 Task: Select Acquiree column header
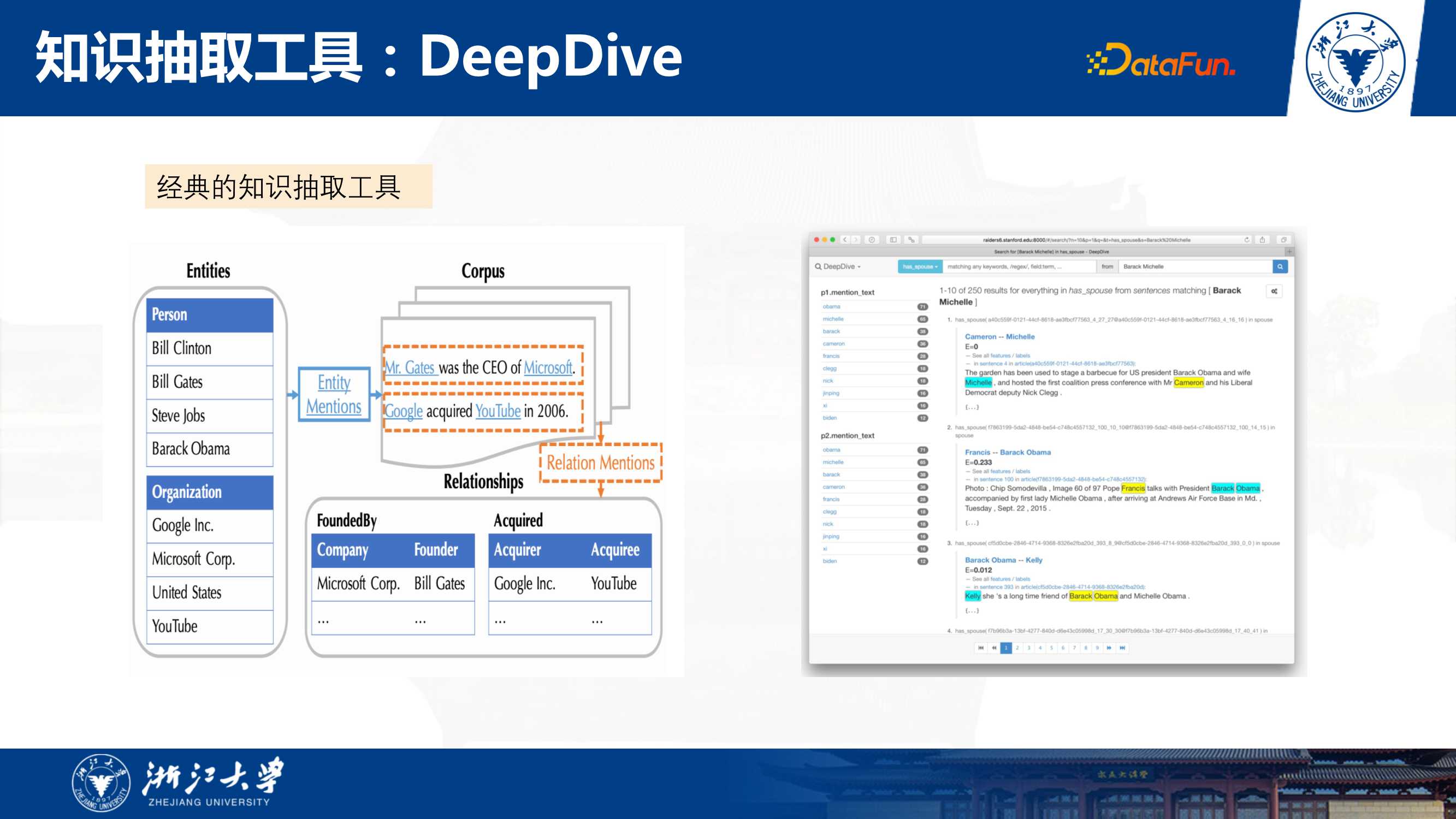pos(615,549)
